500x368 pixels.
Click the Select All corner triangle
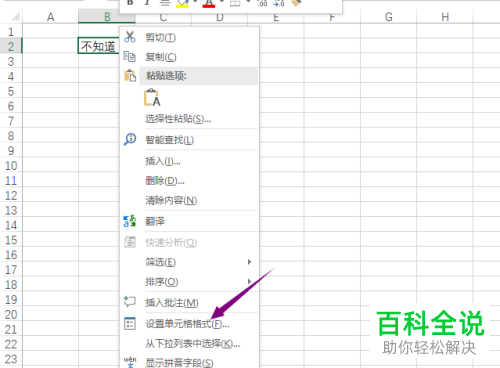click(x=15, y=16)
